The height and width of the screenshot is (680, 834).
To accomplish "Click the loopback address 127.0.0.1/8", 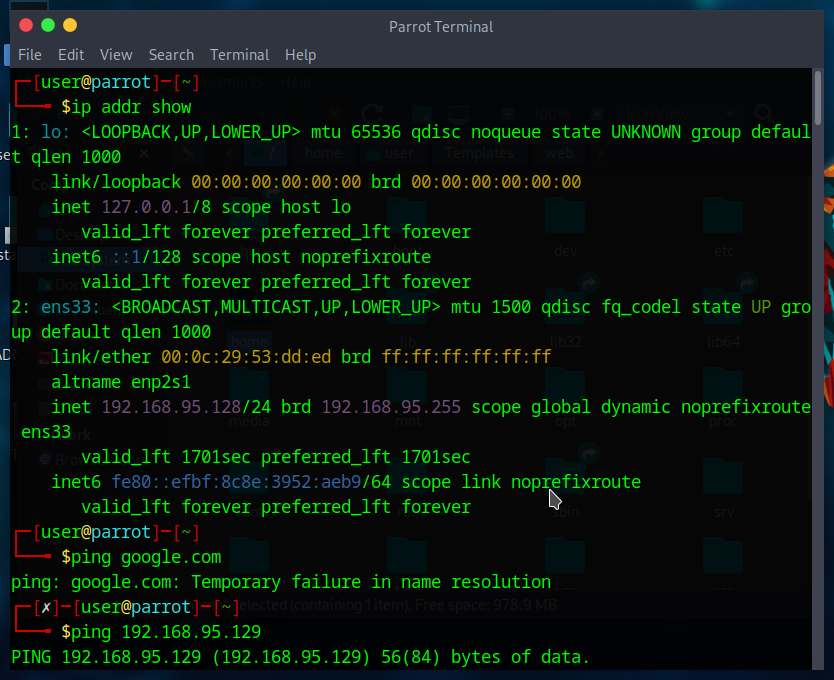I will click(156, 207).
